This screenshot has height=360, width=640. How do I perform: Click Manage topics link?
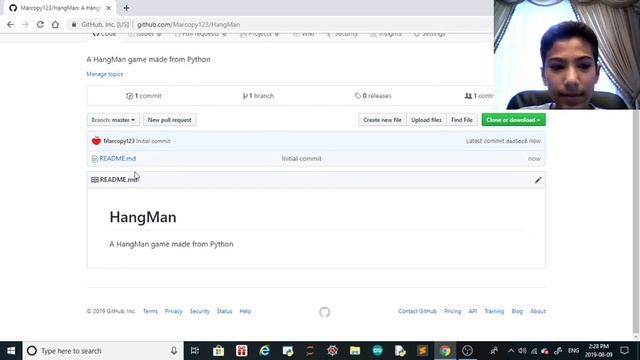[x=104, y=74]
